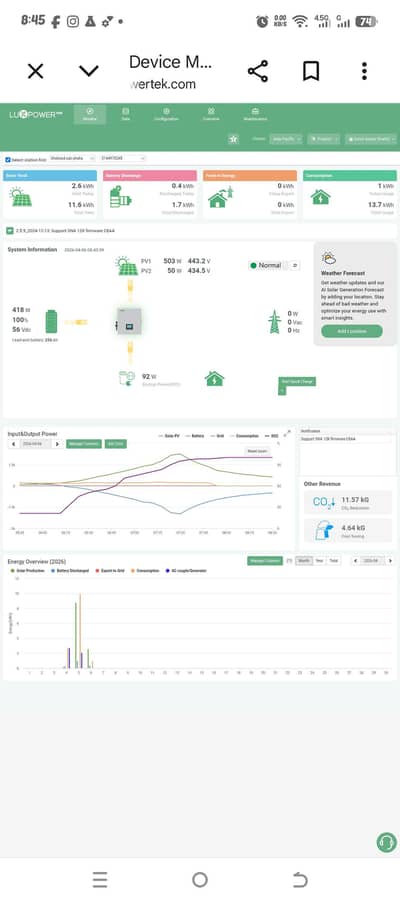
Task: Toggle Consumption series in power chart legend
Action: point(244,436)
